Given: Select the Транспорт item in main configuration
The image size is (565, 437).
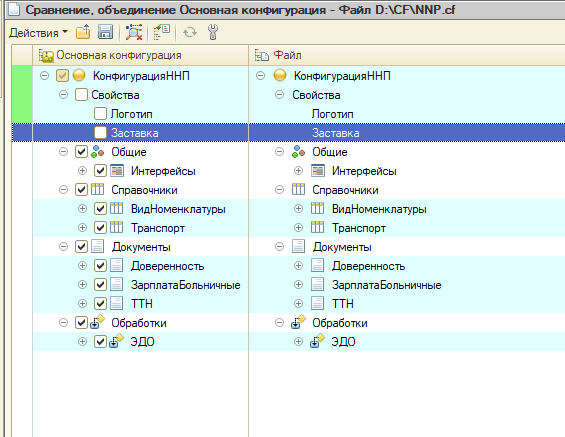Looking at the screenshot, I should point(158,228).
